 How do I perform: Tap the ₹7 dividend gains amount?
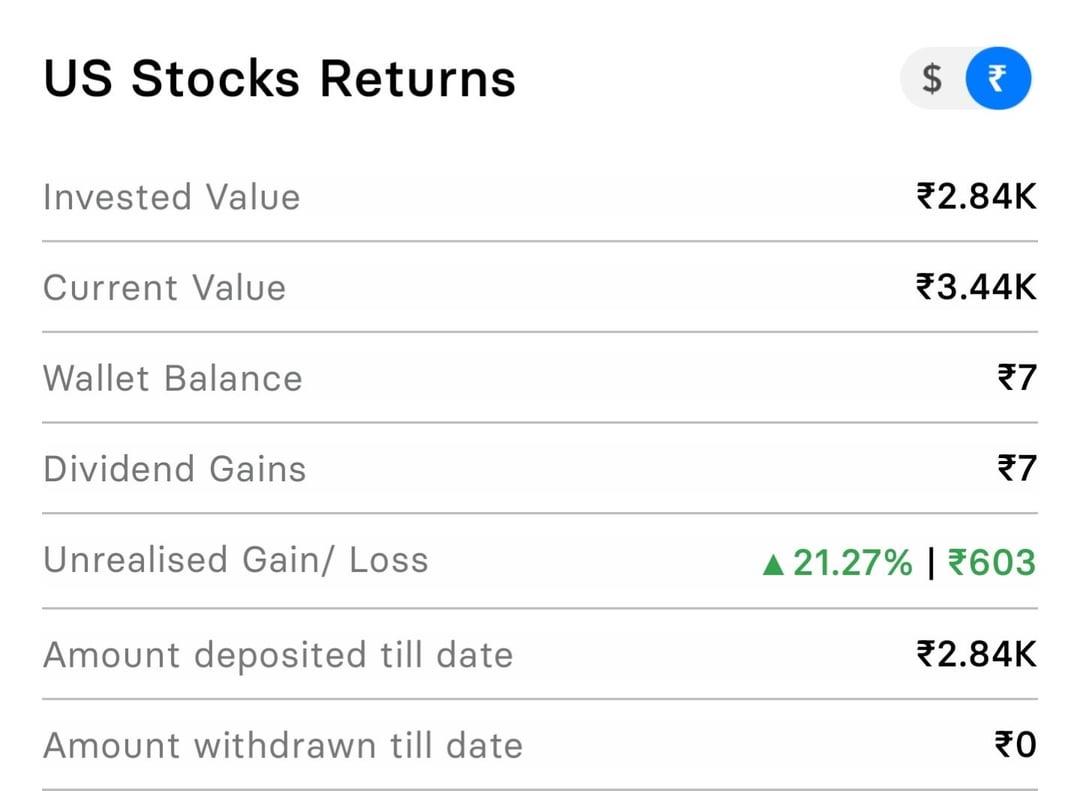1017,469
